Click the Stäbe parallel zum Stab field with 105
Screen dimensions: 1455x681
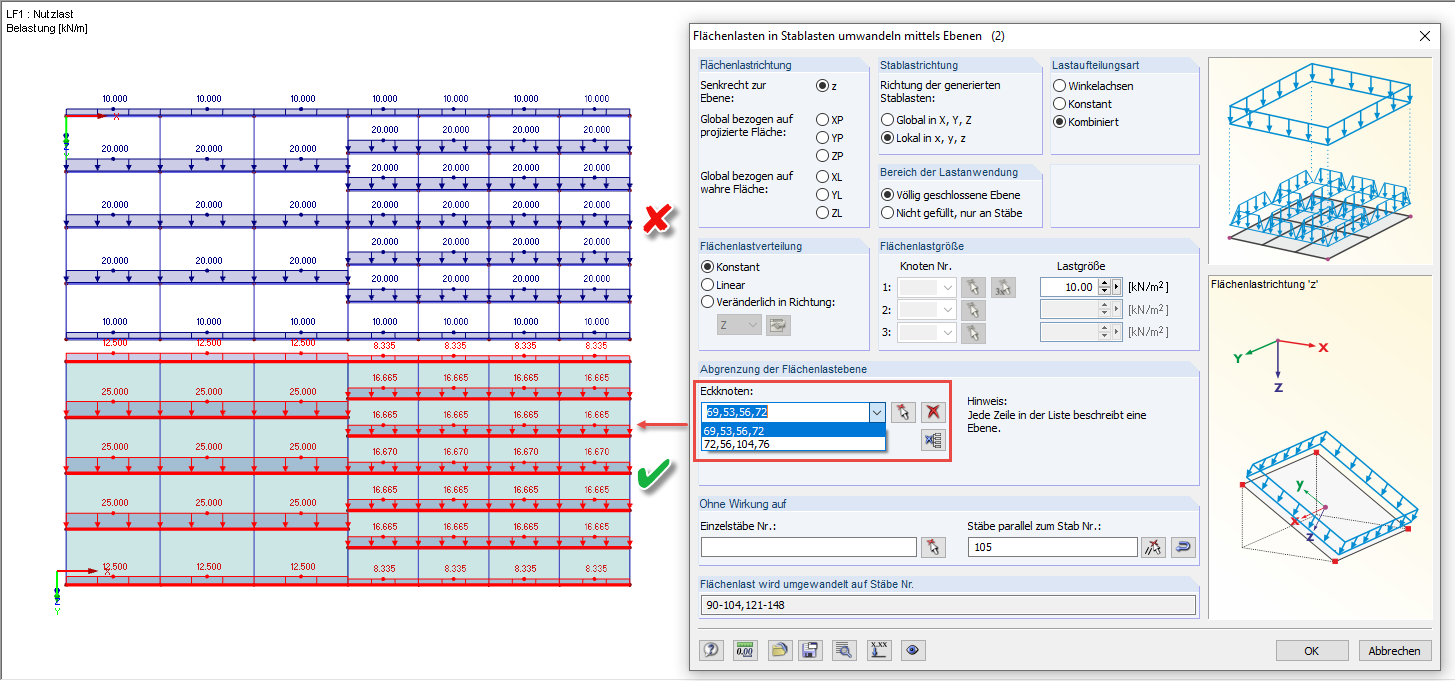(x=1053, y=547)
